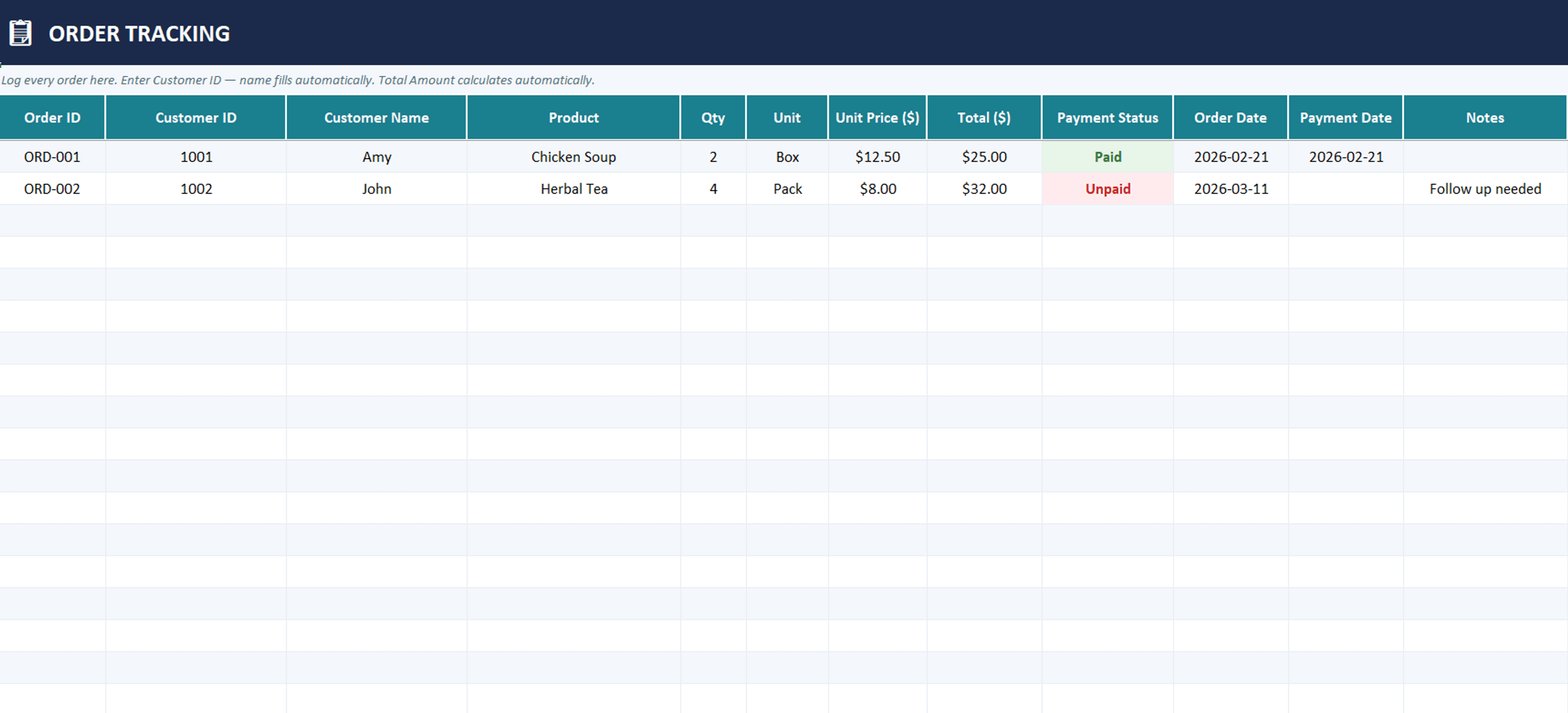Click the $25.00 total cell
This screenshot has width=1568, height=713.
click(984, 157)
